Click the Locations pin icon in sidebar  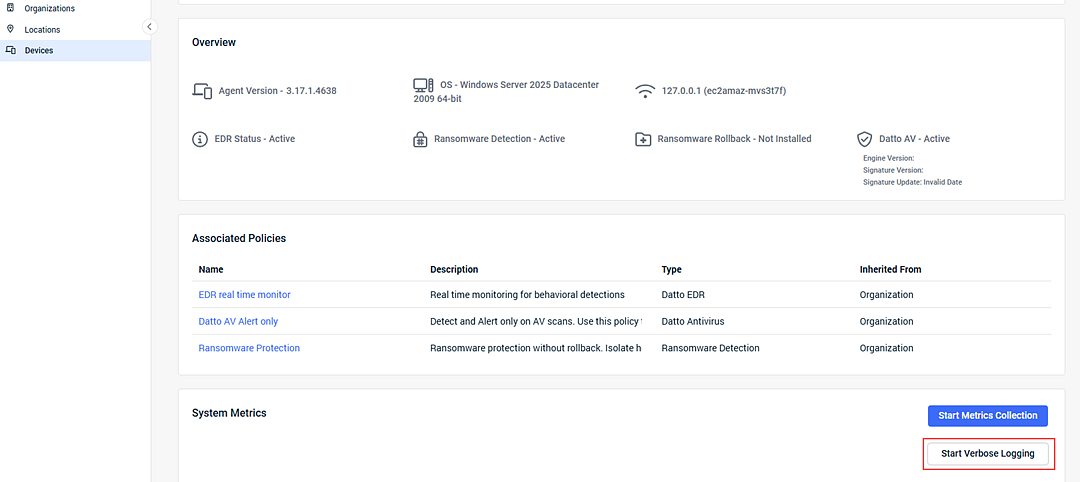point(11,29)
